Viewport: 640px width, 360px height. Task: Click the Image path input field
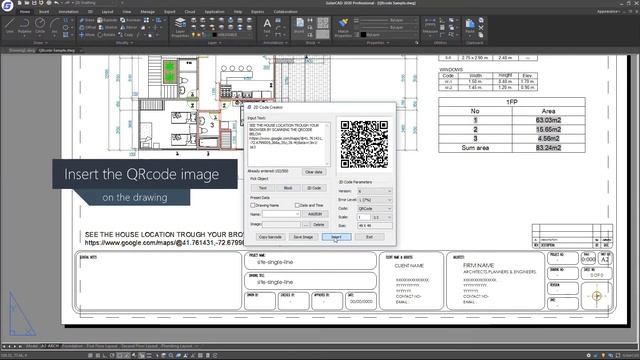pyautogui.click(x=281, y=224)
